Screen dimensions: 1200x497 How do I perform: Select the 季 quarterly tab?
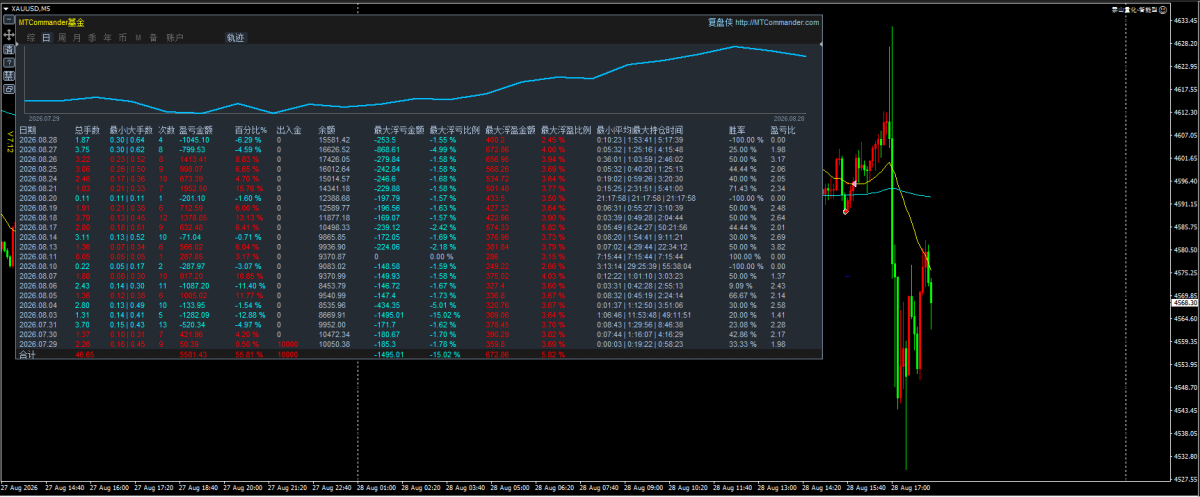click(x=92, y=38)
